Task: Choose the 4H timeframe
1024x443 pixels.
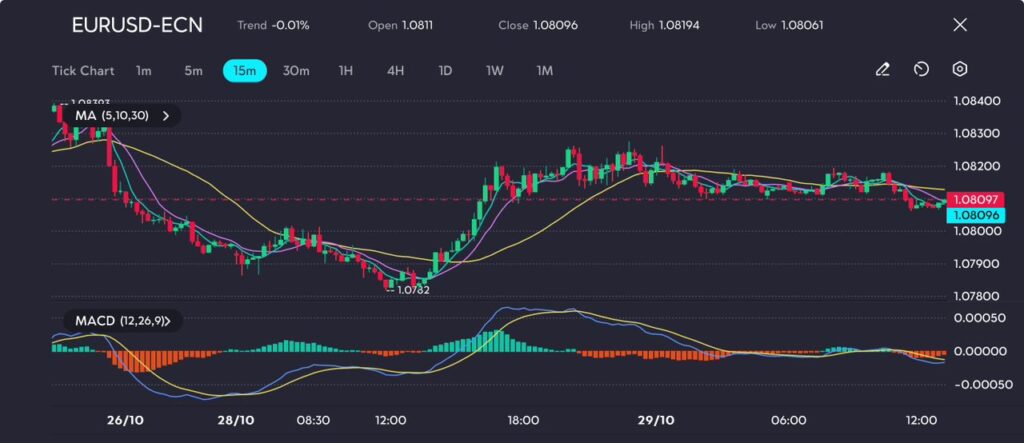Action: tap(395, 71)
